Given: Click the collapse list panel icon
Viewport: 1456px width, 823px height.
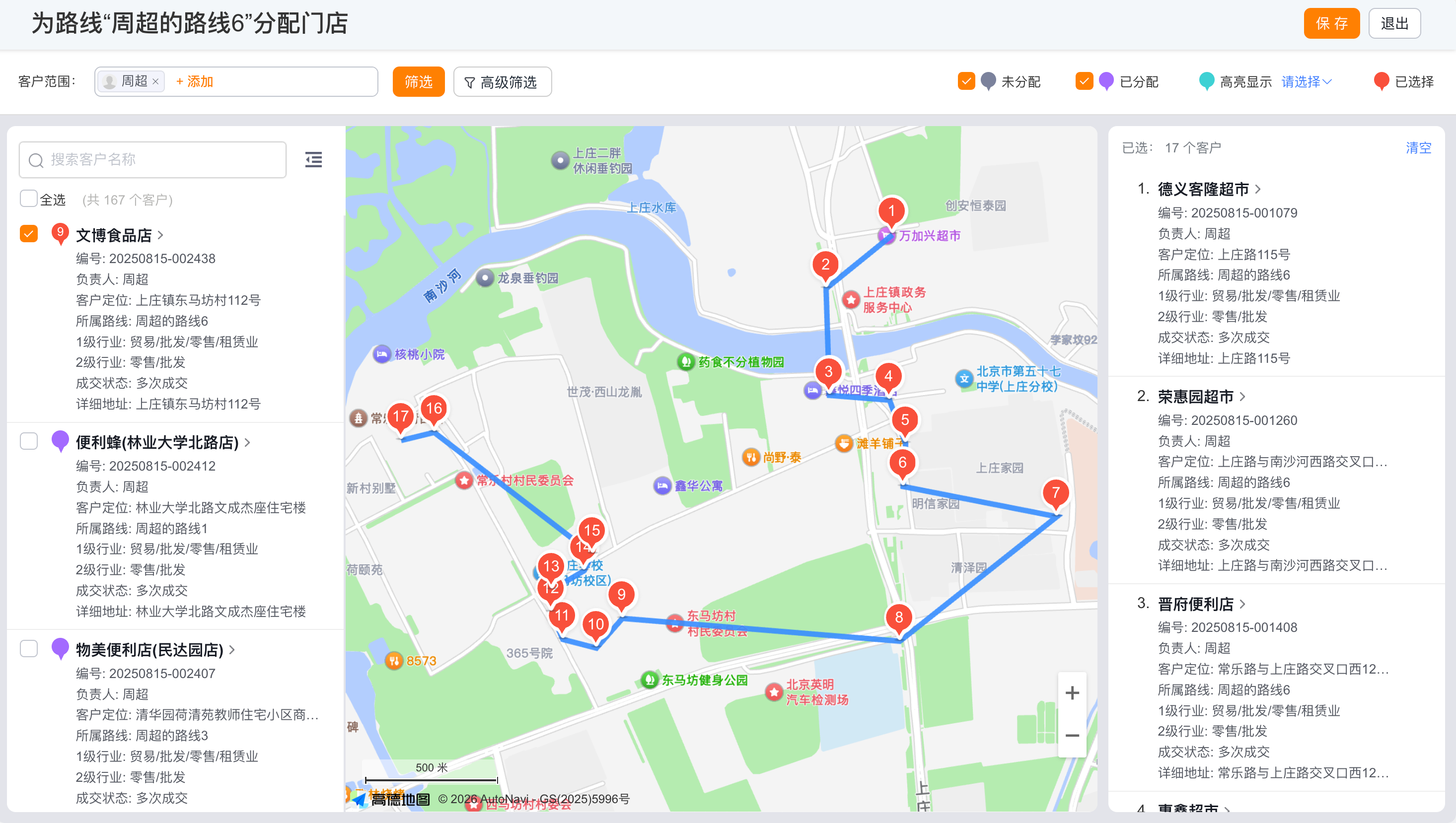Looking at the screenshot, I should (x=313, y=159).
